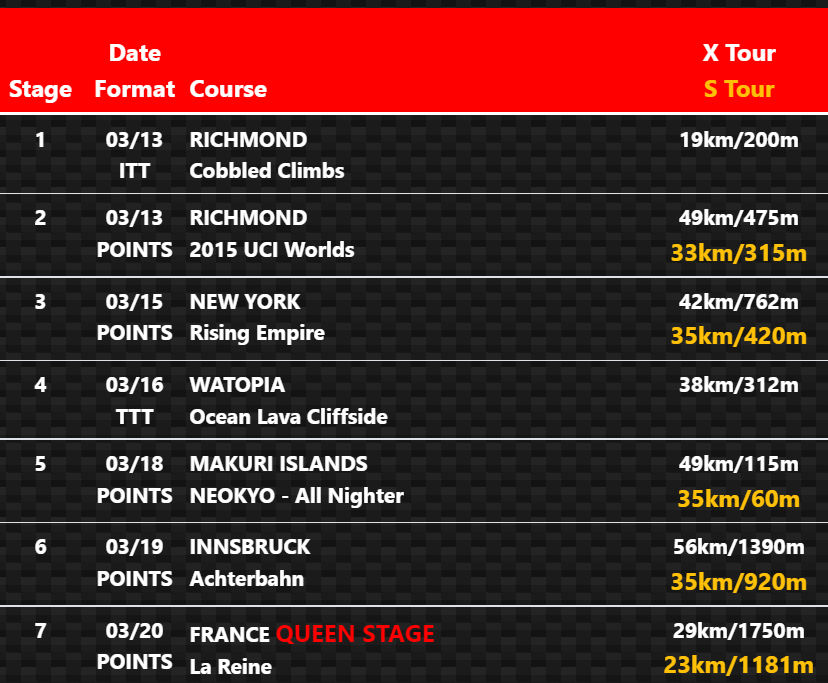Click the "Stage" column header
Screen dimensions: 828x683
pyautogui.click(x=40, y=89)
